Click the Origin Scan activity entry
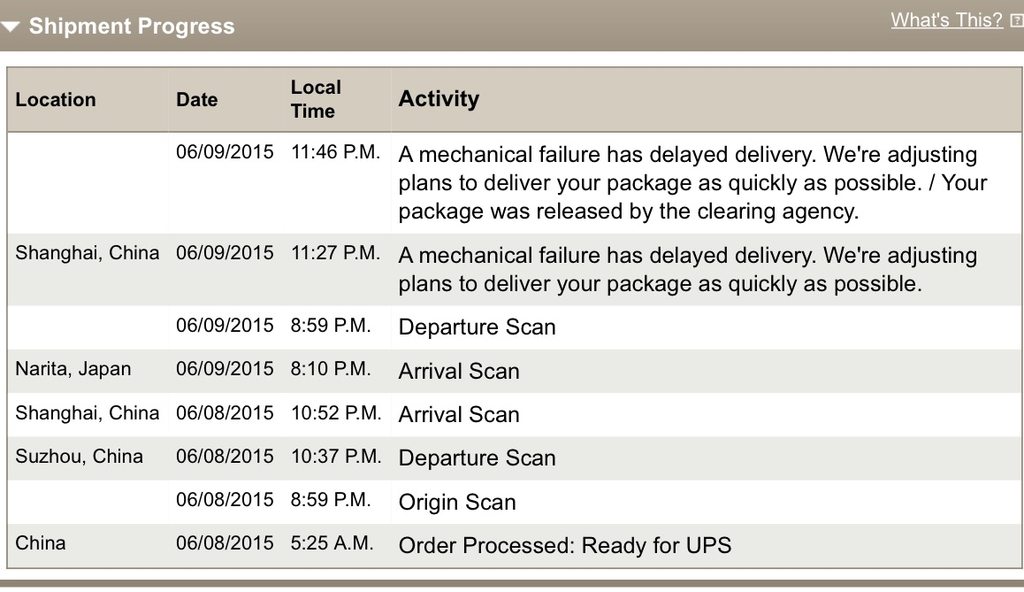1024x592 pixels. (x=457, y=502)
